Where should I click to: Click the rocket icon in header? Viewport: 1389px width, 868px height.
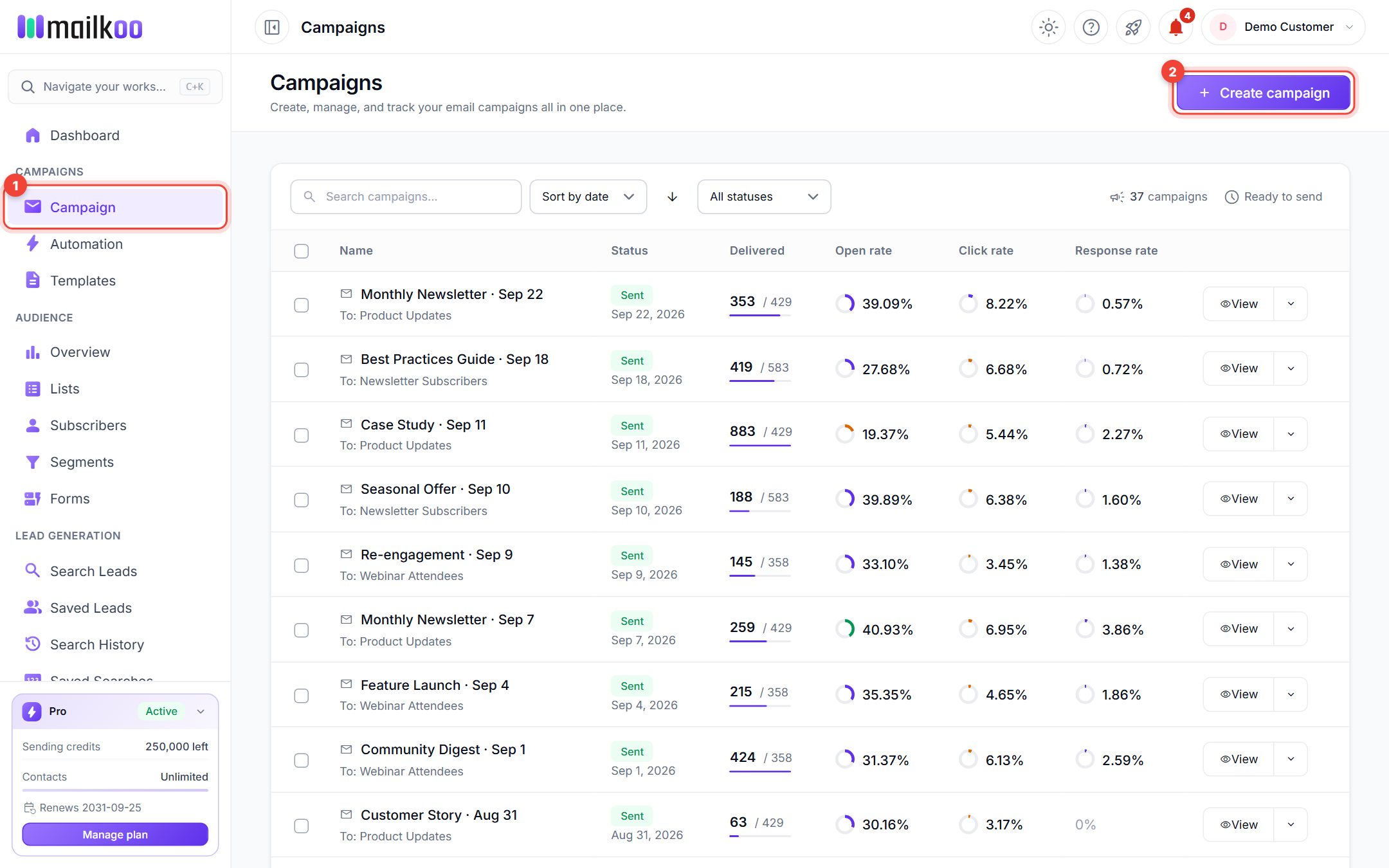click(x=1133, y=27)
